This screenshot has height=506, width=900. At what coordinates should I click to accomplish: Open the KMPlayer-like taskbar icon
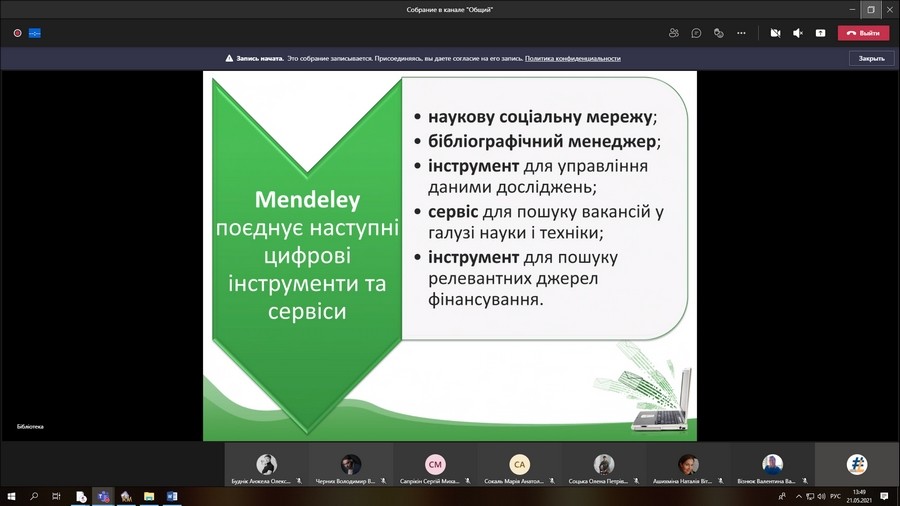pos(126,497)
